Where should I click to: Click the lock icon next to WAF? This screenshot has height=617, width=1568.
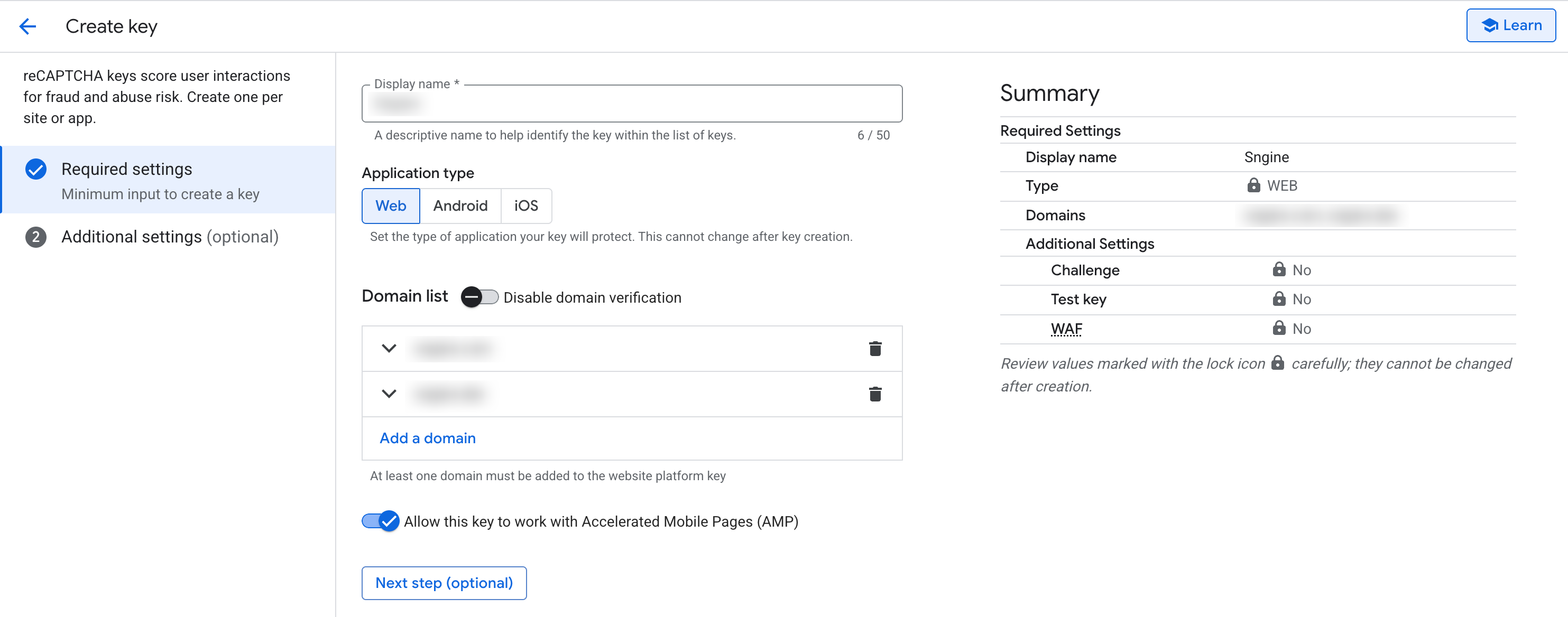(x=1279, y=329)
